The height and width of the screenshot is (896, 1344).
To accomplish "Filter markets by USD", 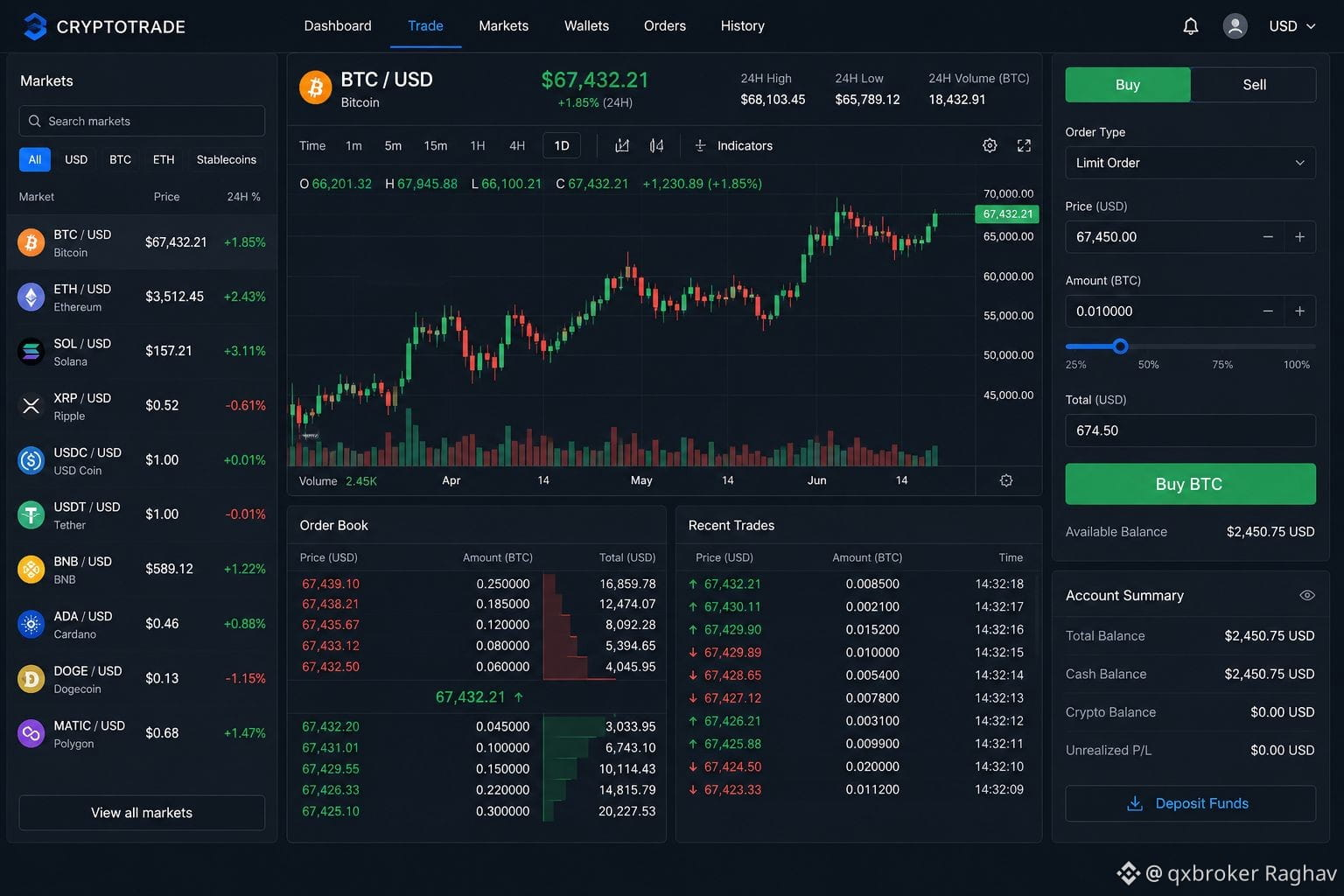I will pos(76,159).
